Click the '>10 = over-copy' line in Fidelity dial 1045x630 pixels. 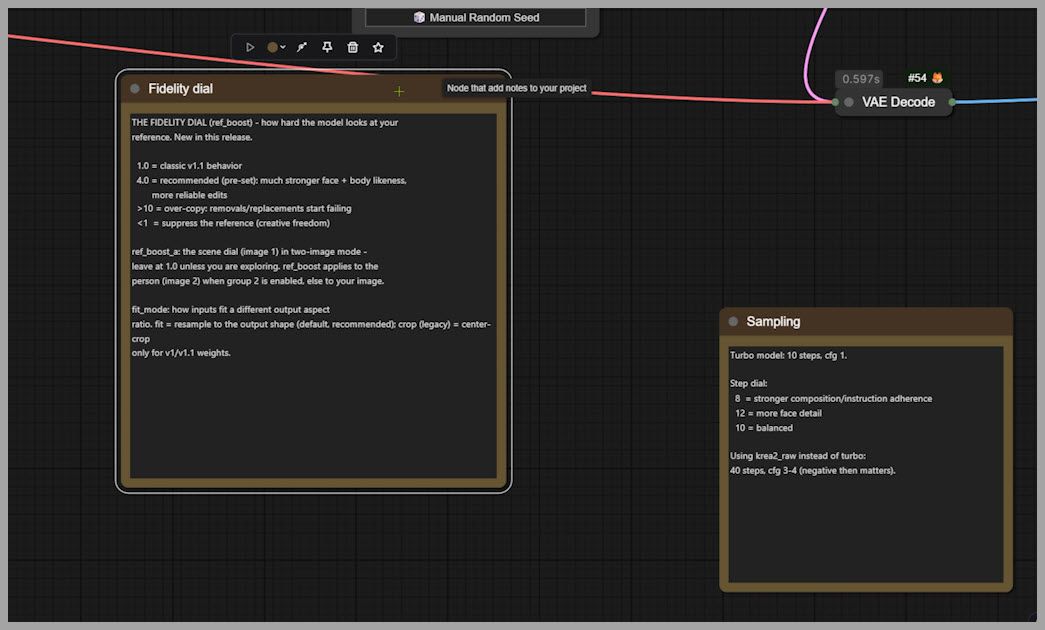[244, 208]
